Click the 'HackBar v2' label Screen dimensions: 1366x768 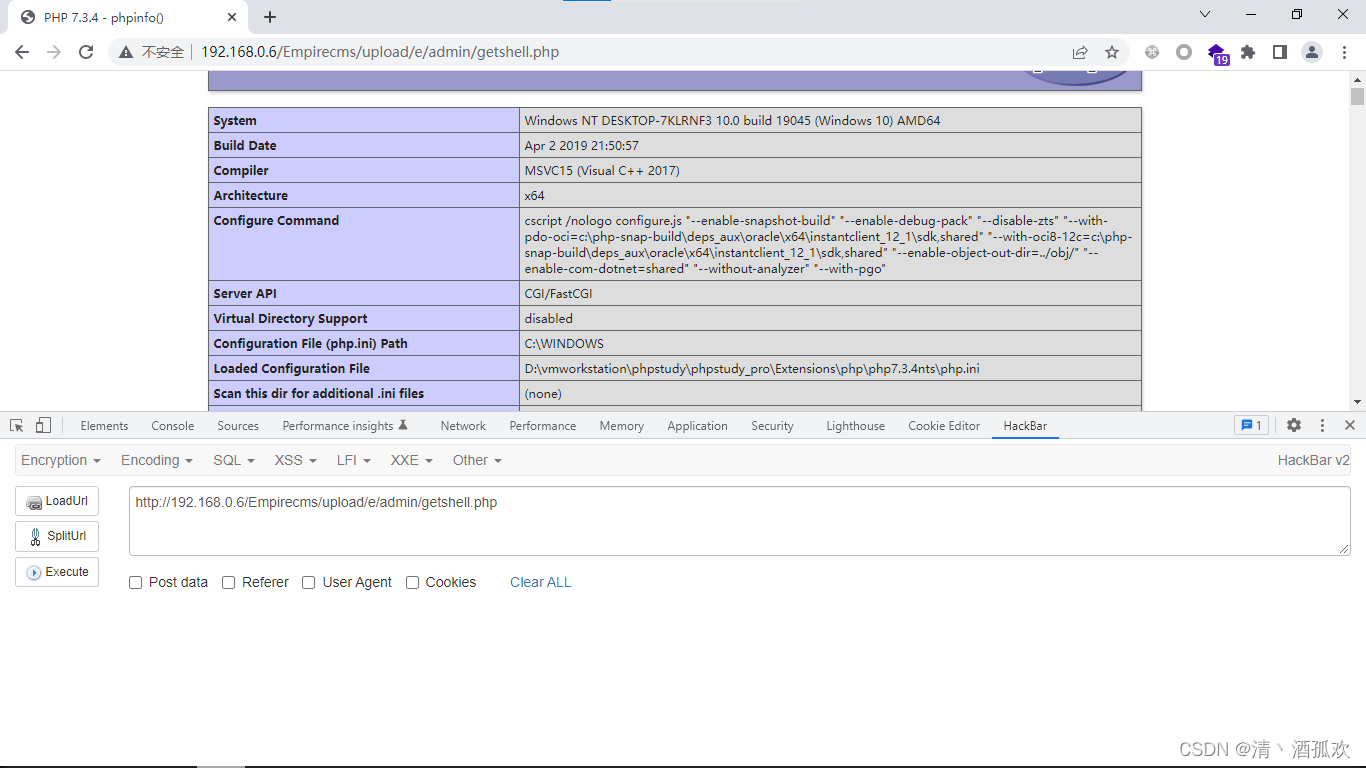1314,460
